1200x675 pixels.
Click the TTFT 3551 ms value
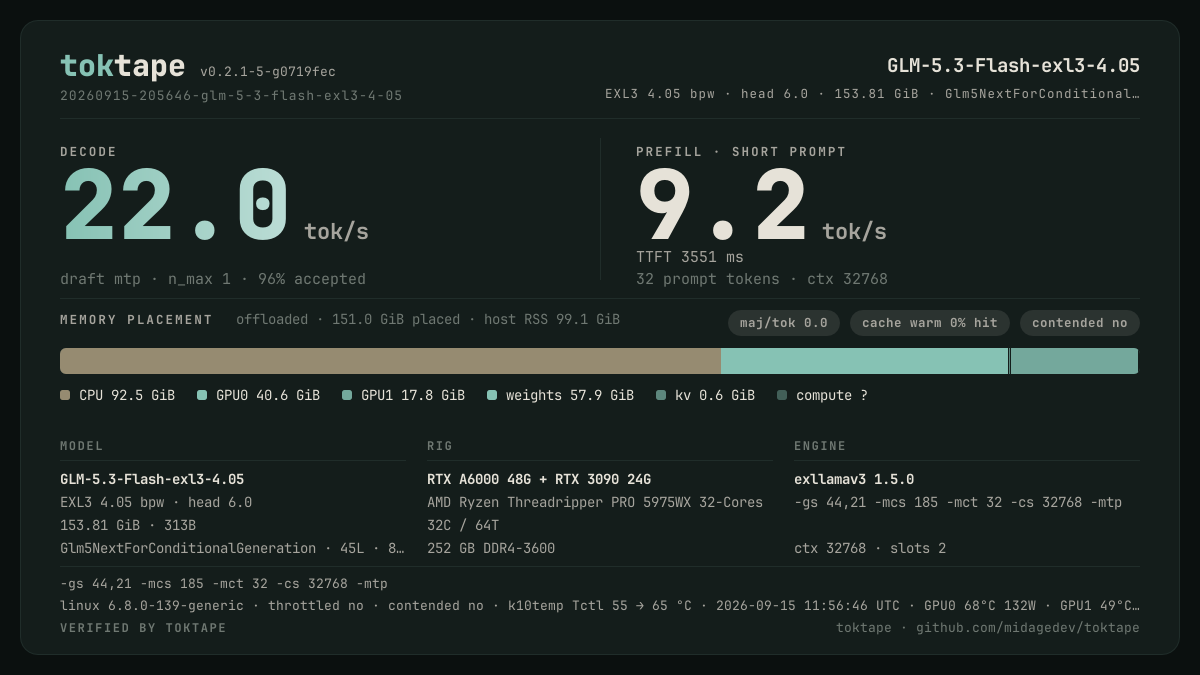690,257
